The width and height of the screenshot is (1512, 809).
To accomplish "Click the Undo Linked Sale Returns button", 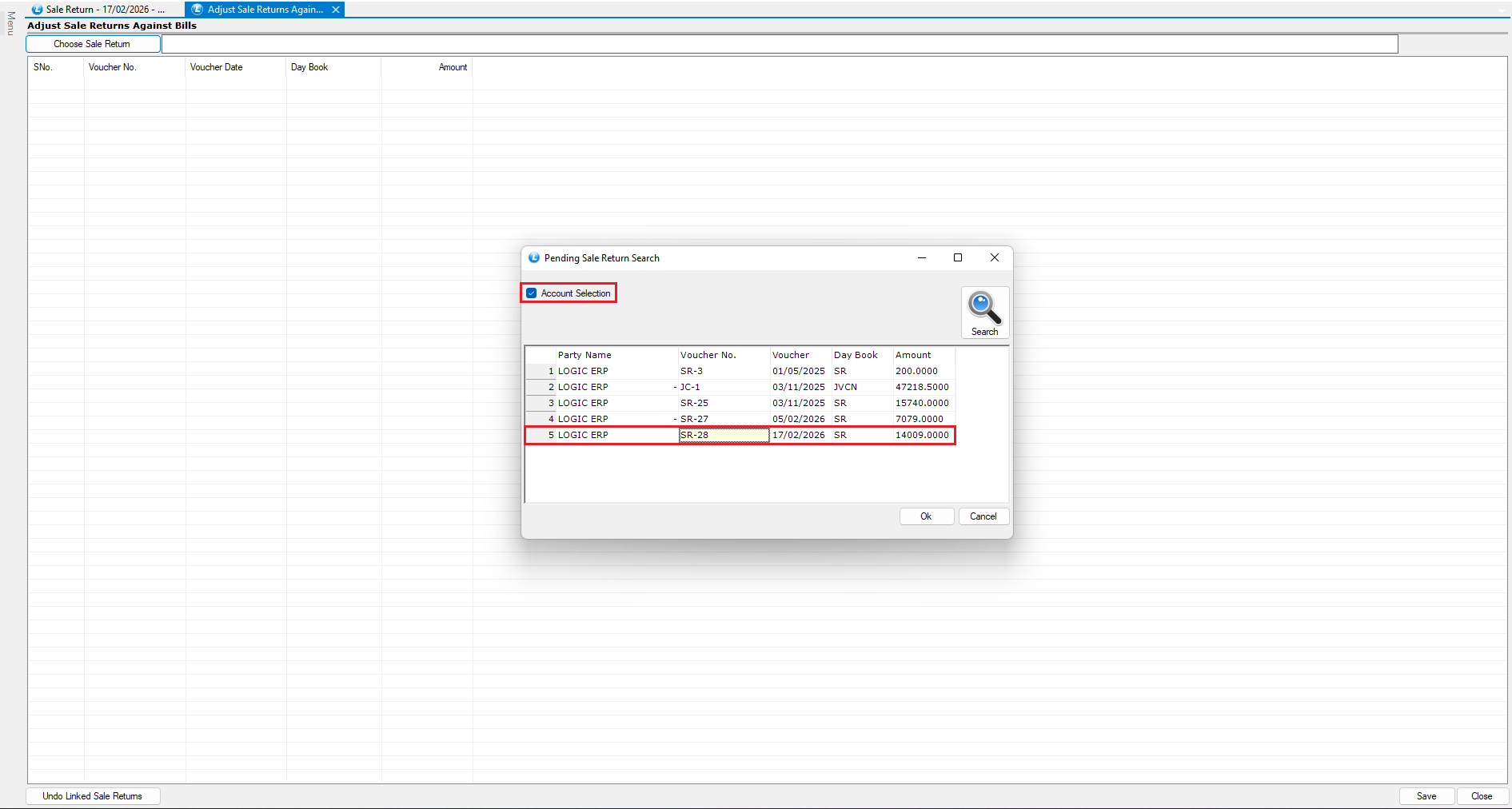I will click(93, 796).
